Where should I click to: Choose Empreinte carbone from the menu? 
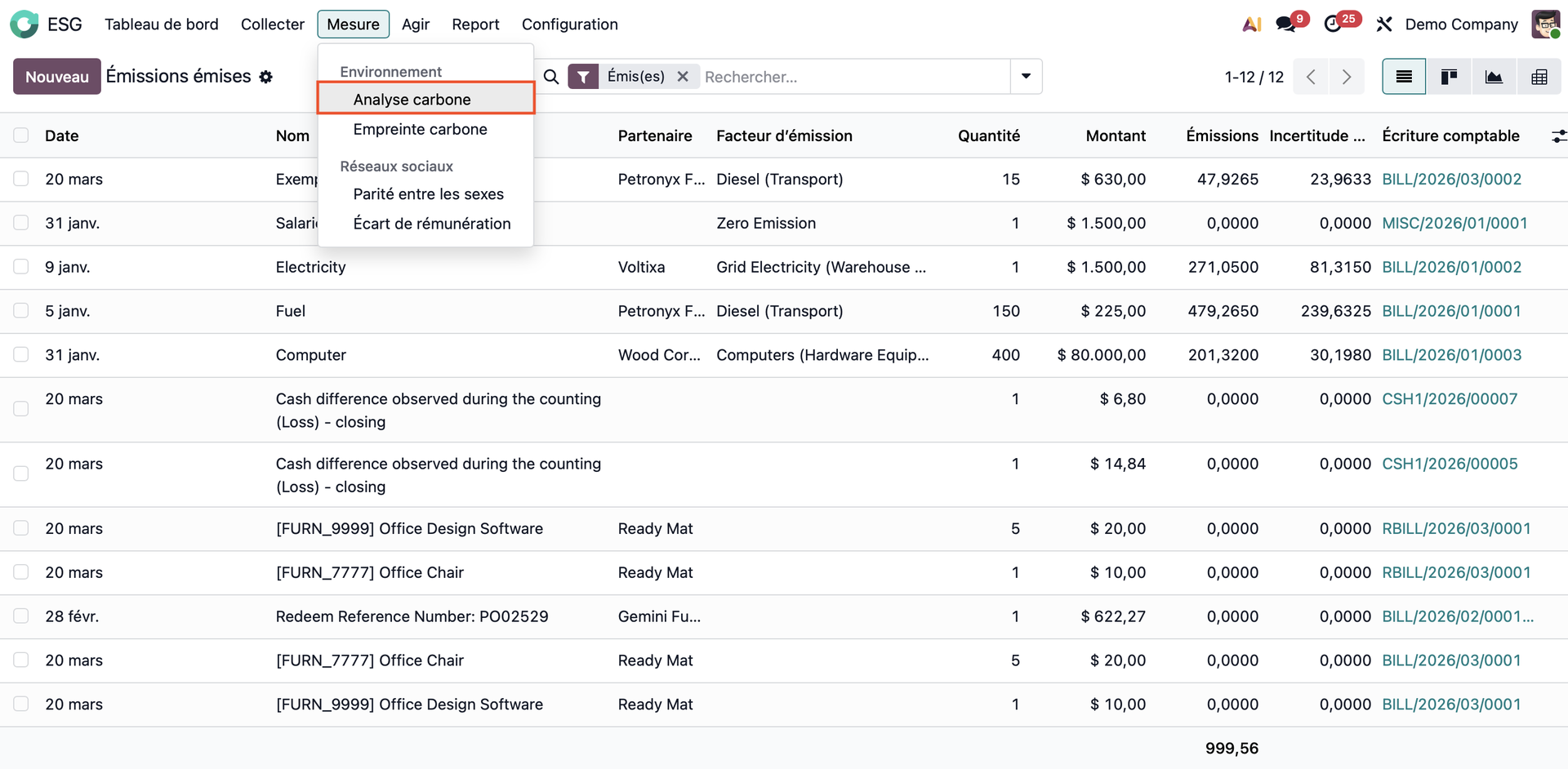pyautogui.click(x=420, y=130)
